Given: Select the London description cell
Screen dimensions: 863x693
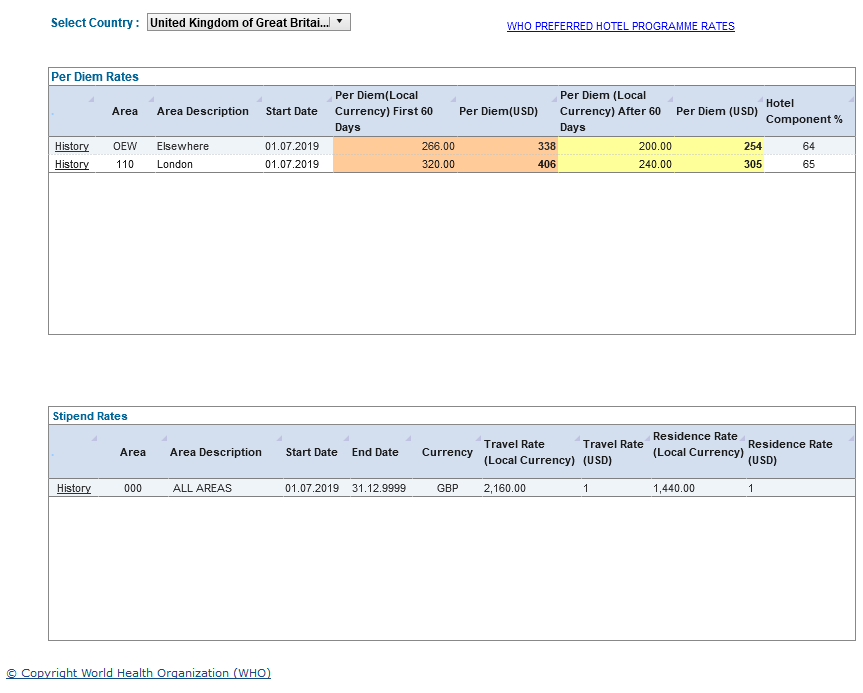Looking at the screenshot, I should click(174, 165).
